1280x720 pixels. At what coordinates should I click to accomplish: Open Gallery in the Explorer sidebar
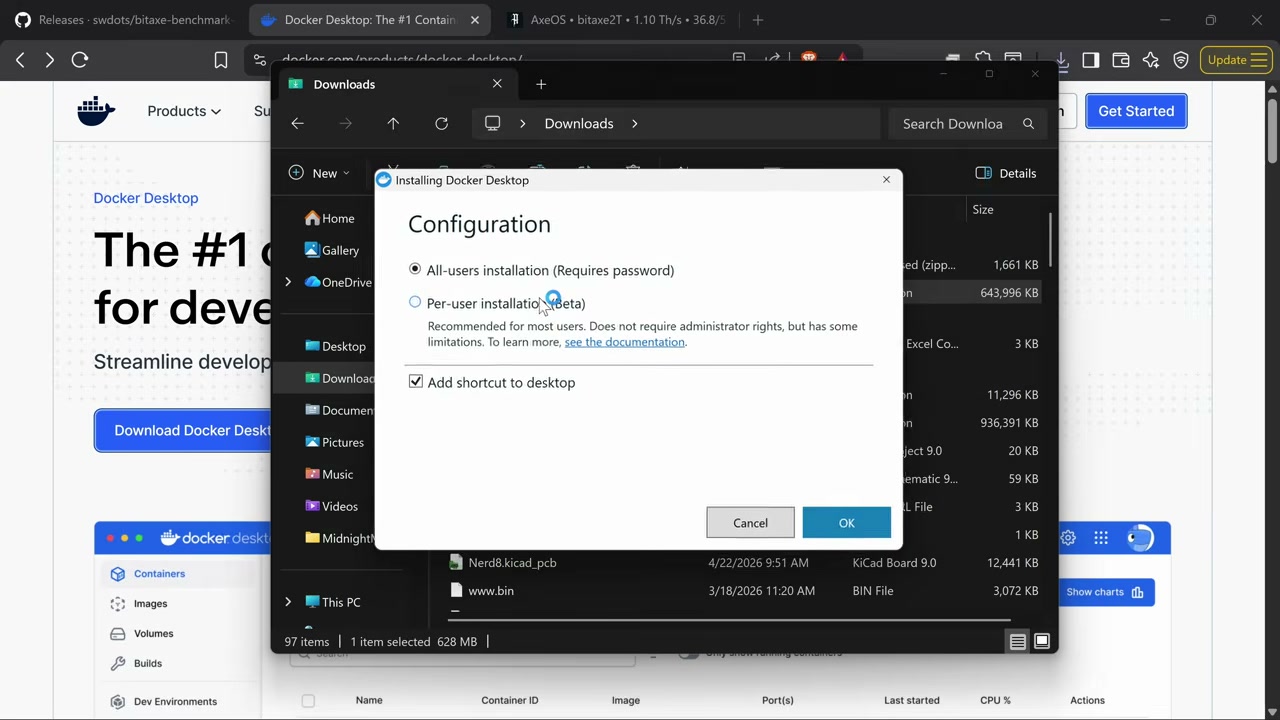point(332,250)
